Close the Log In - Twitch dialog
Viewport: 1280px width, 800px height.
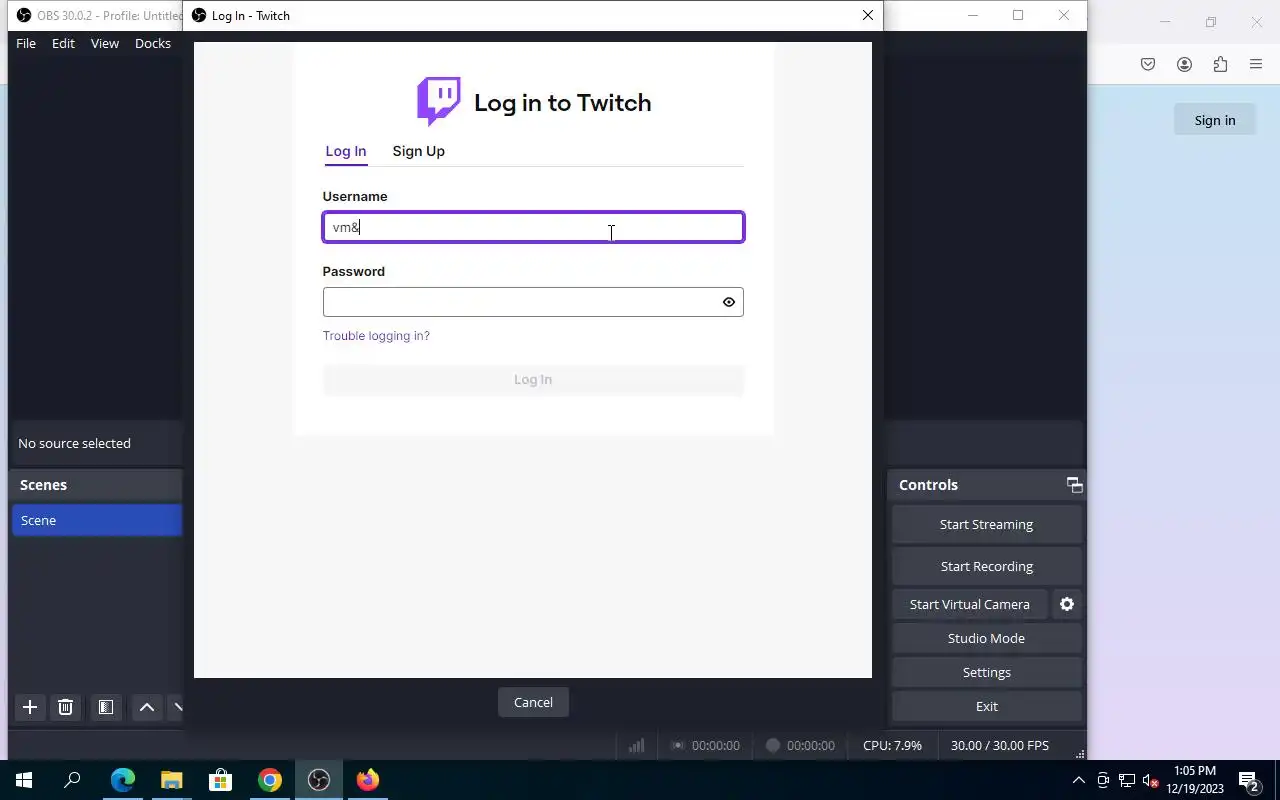coord(867,15)
